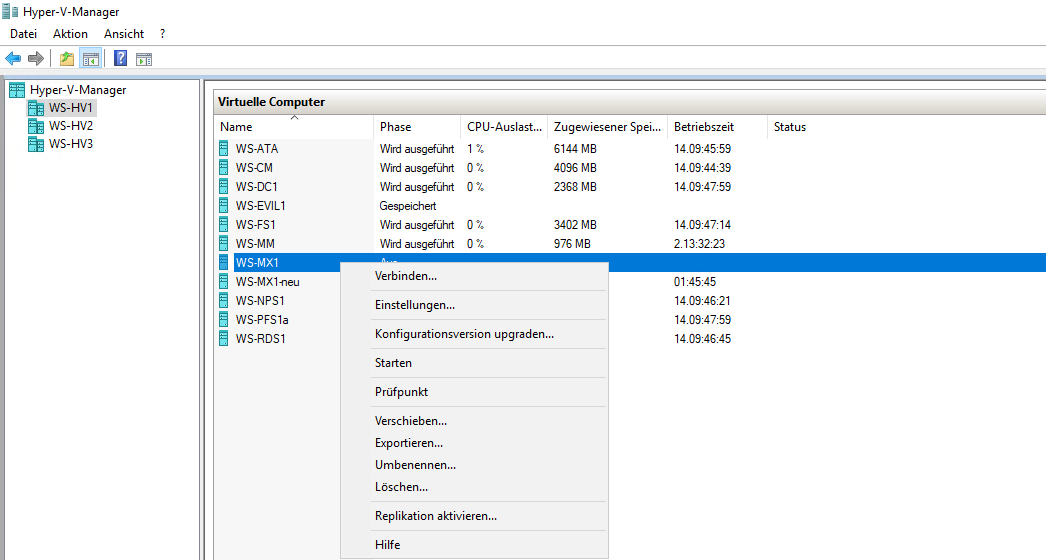
Task: Select the WS-ATA virtual machine name
Action: pyautogui.click(x=257, y=149)
